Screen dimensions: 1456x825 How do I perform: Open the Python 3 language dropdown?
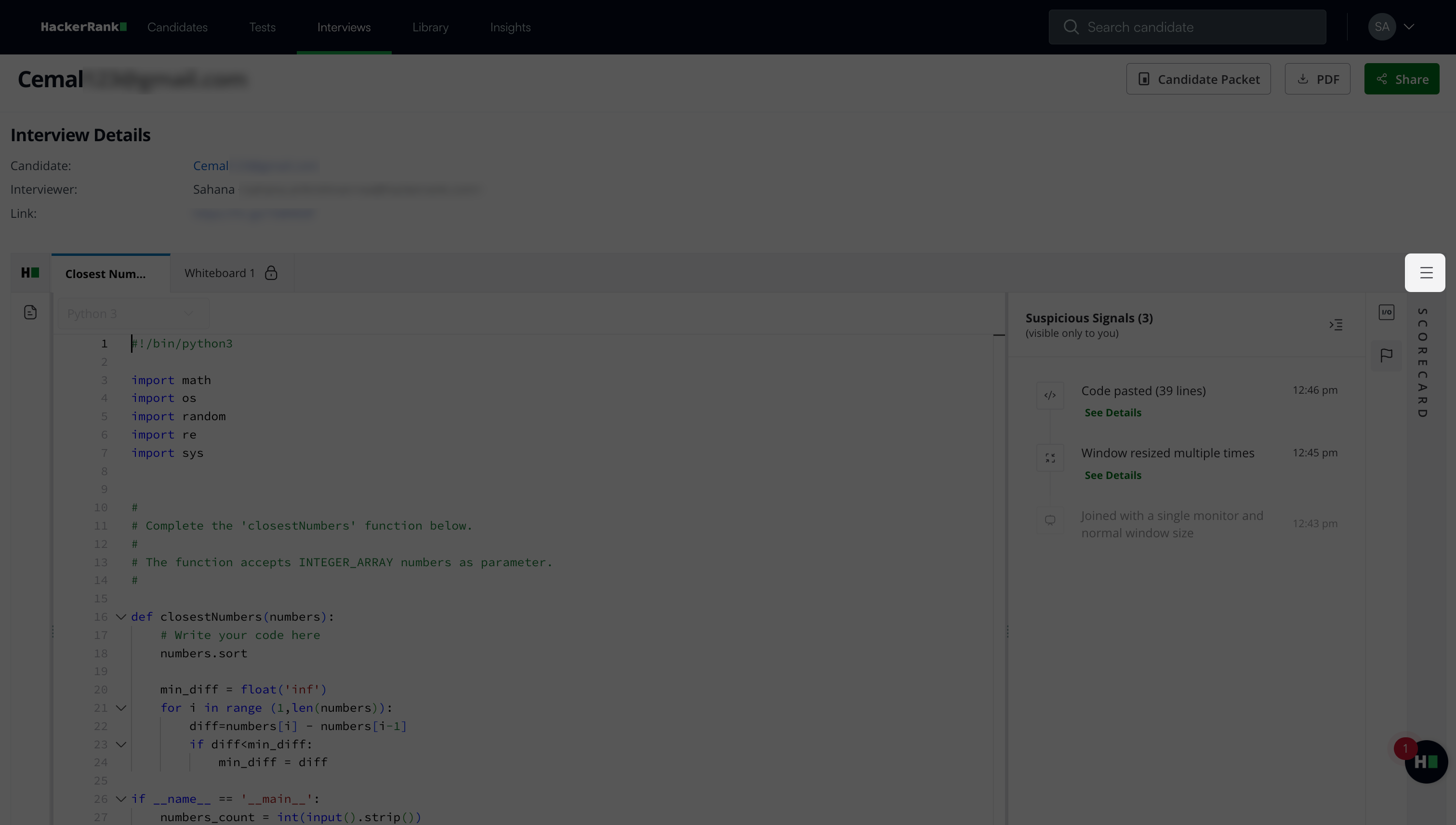coord(132,313)
